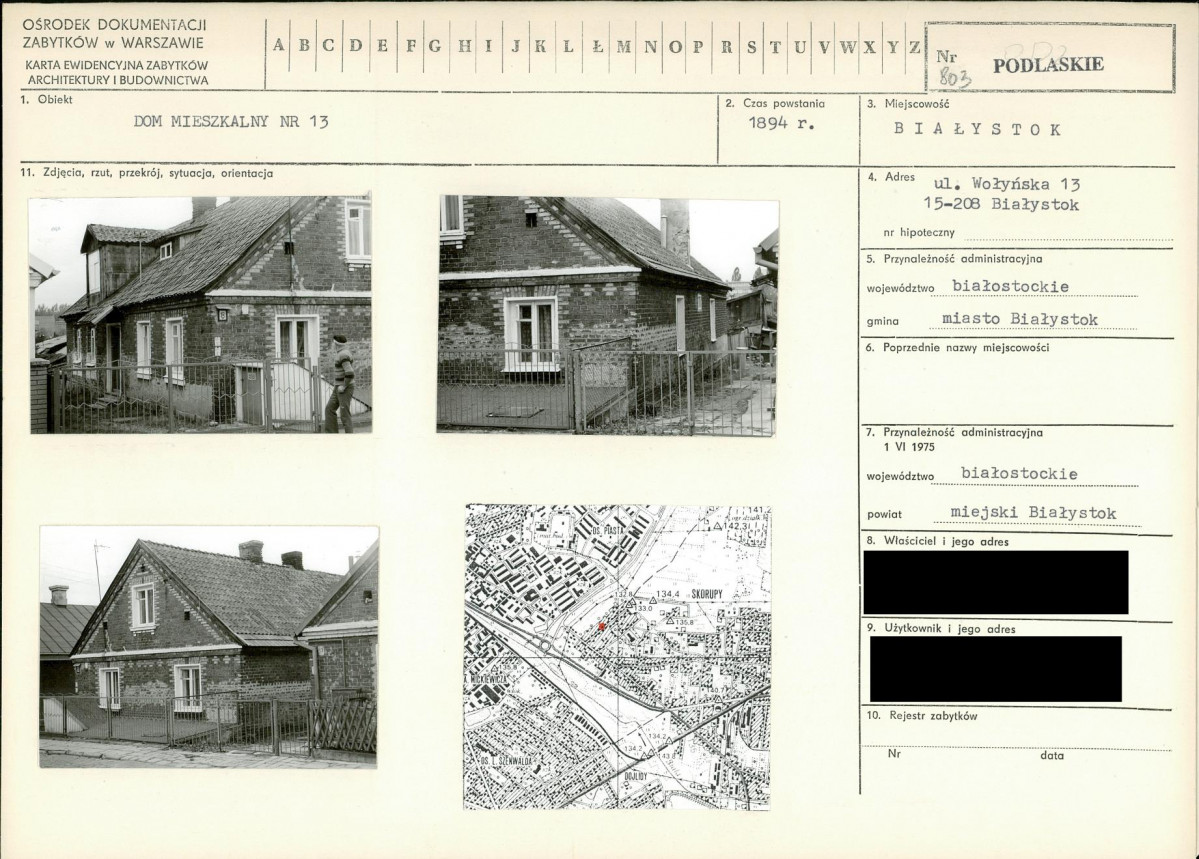Viewport: 1199px width, 859px height.
Task: Select the address ul. Wołyńska 13
Action: click(1005, 185)
